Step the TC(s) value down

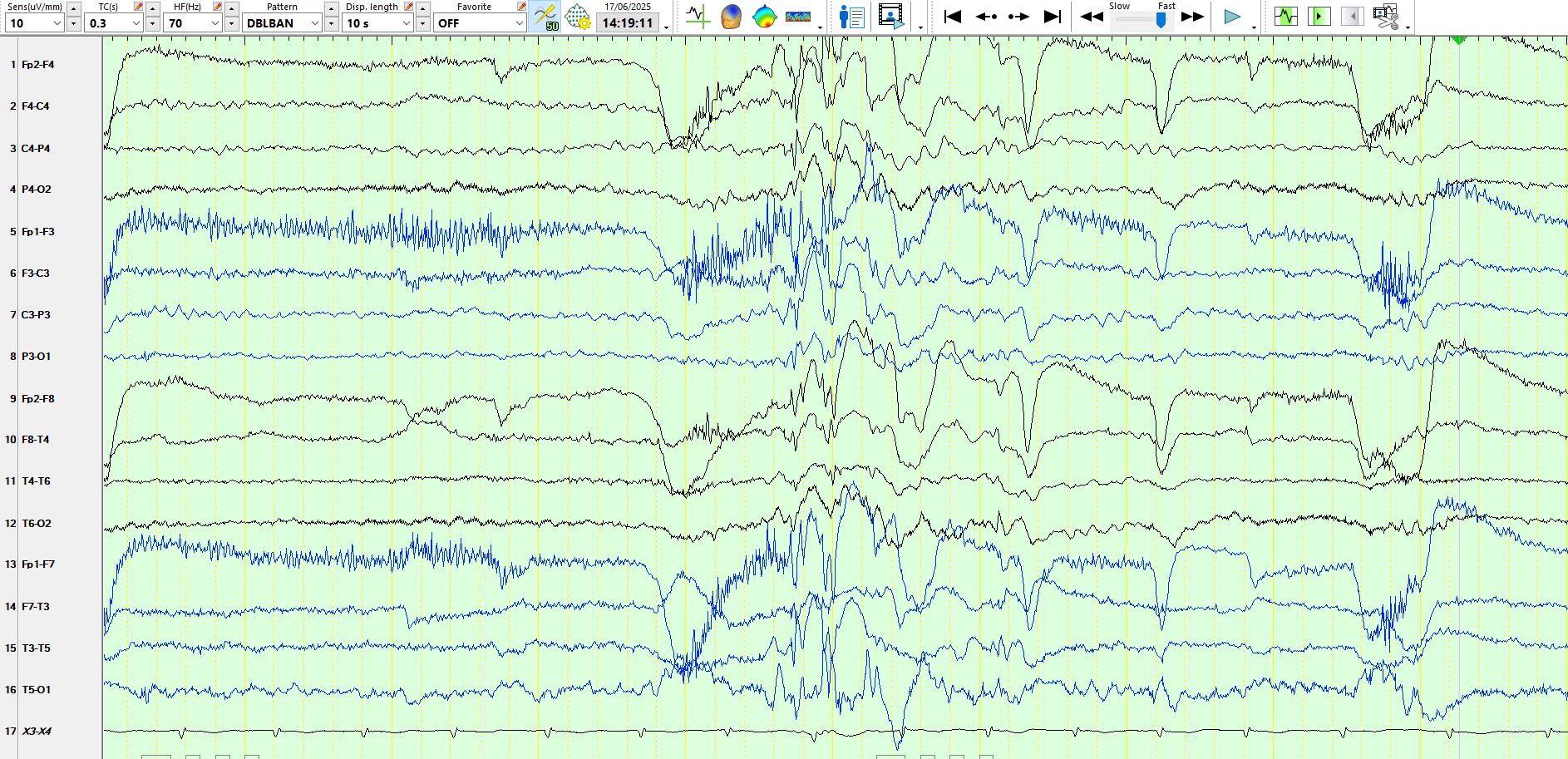point(153,23)
